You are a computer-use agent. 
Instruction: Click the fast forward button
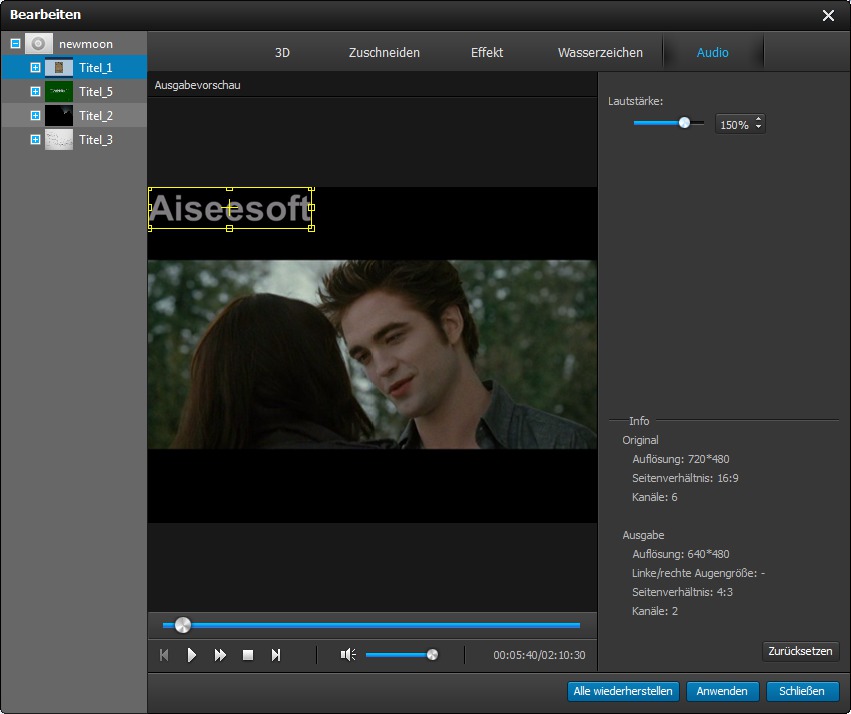[220, 655]
